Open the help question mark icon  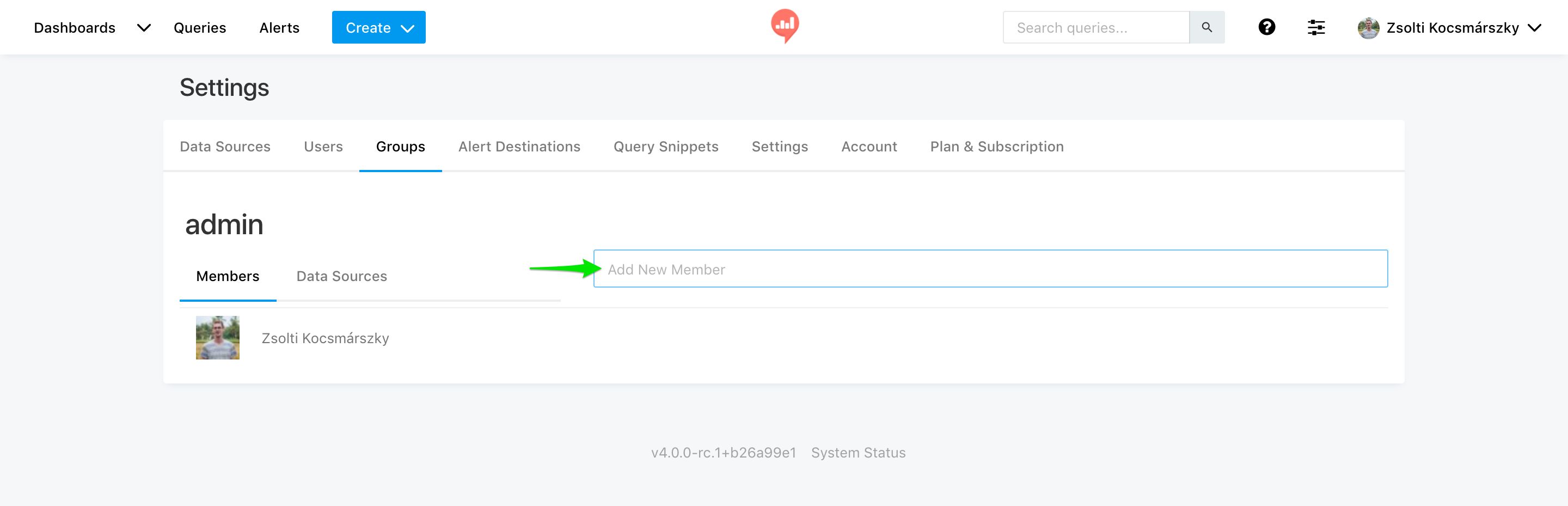pos(1266,27)
